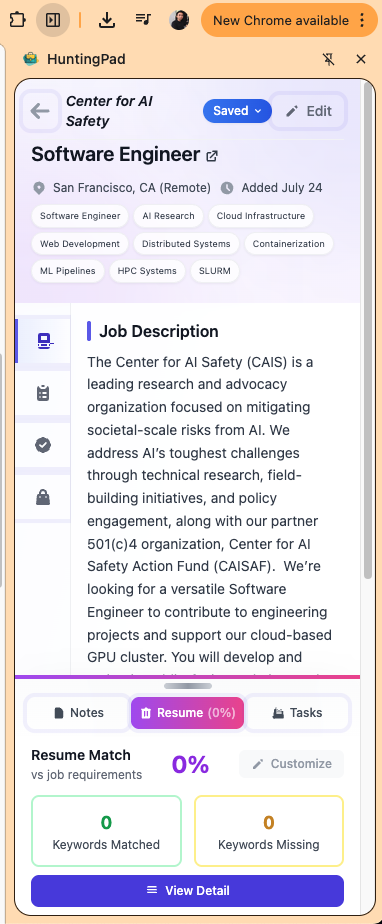Open Chrome downloads icon
Screen dimensions: 382x924
click(x=107, y=20)
